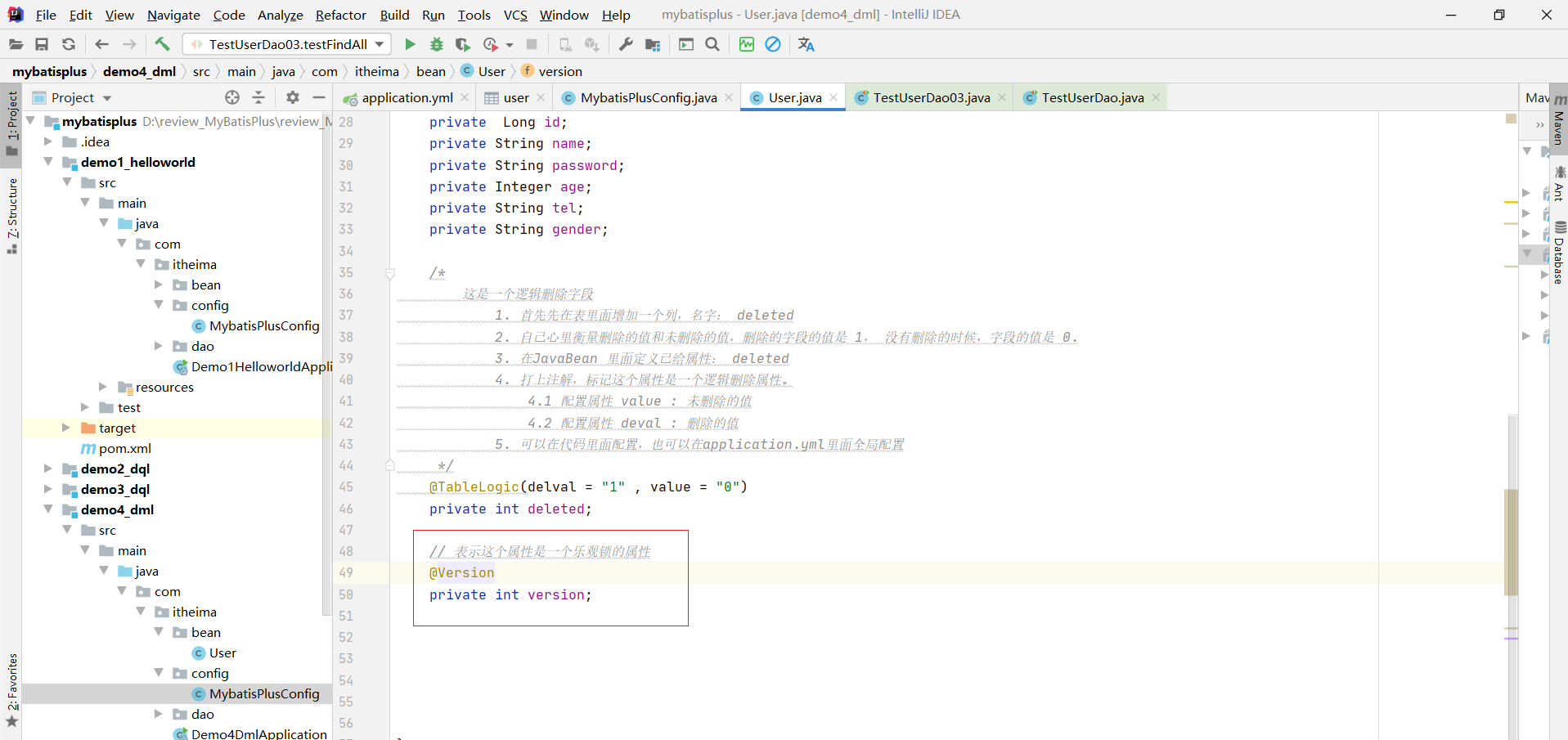Image resolution: width=1568 pixels, height=740 pixels.
Task: Expand the demo3_dql module node
Action: pyautogui.click(x=48, y=489)
